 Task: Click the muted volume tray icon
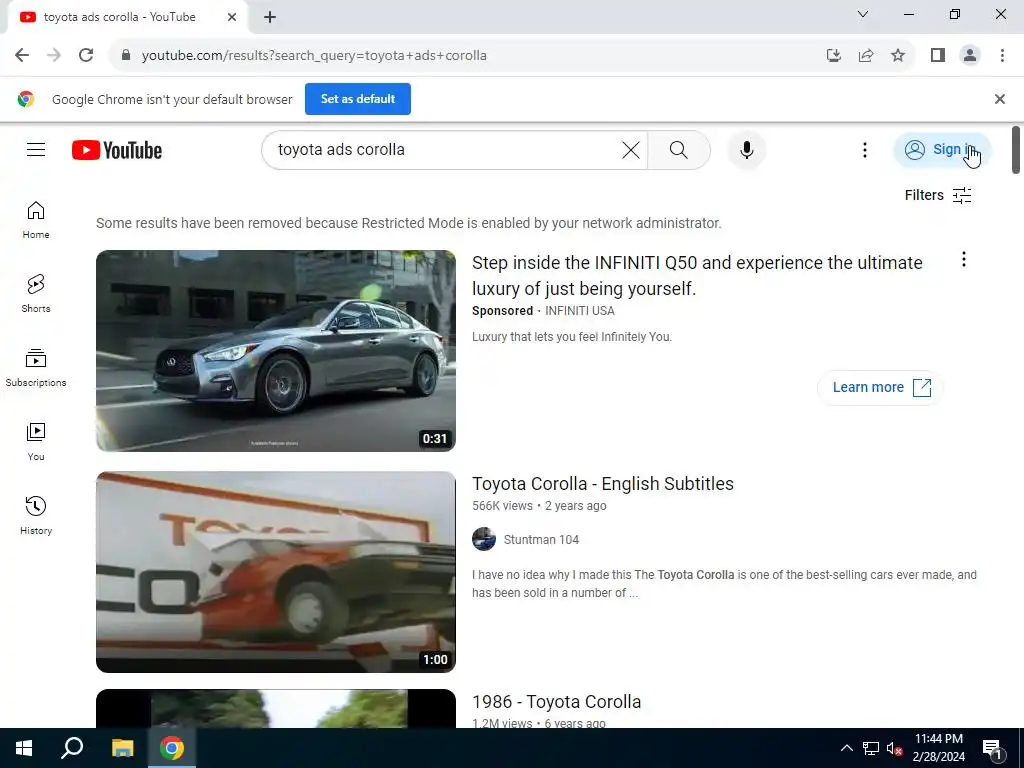click(x=894, y=748)
